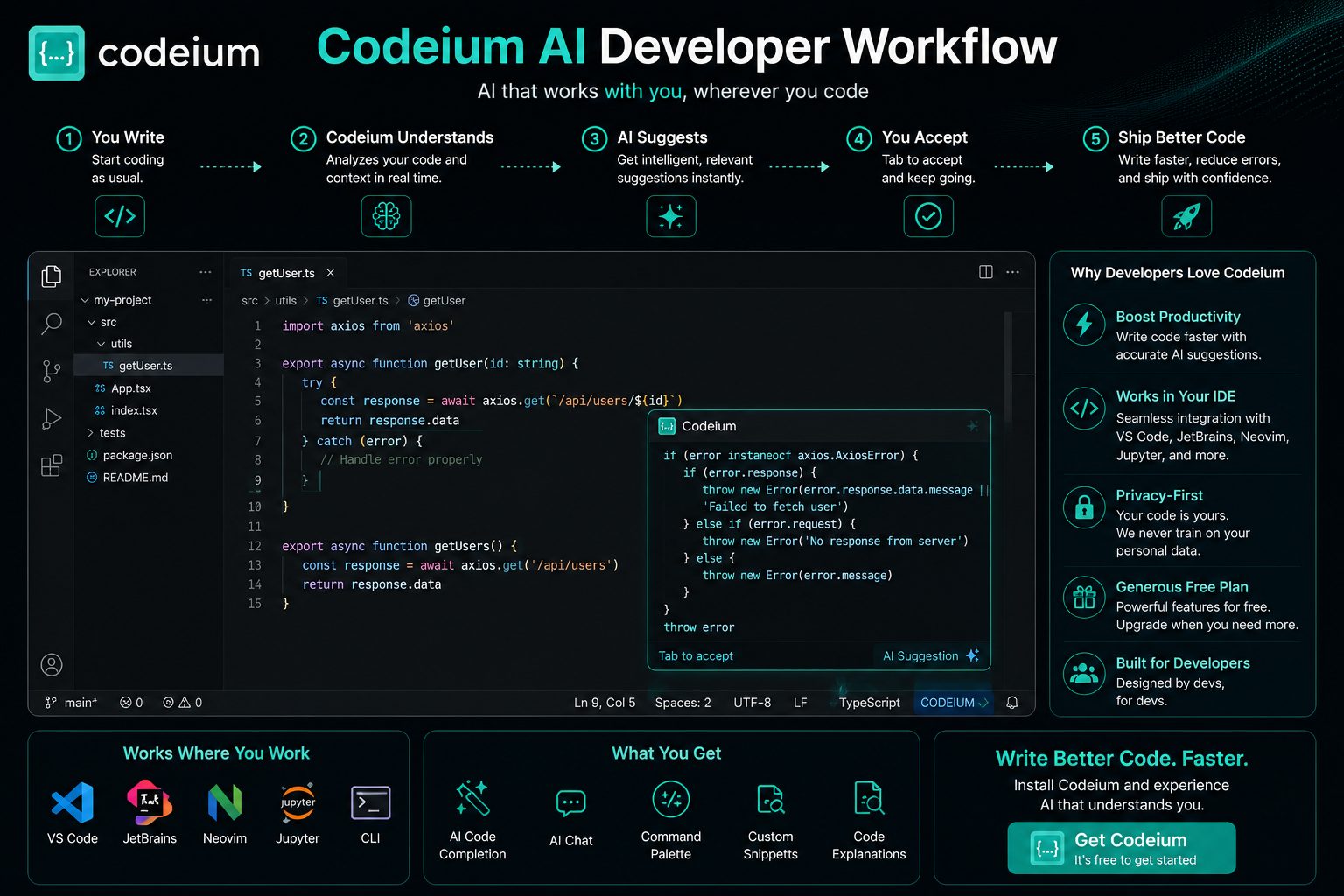Click the Codeium logo icon in the header
The width and height of the screenshot is (1344, 896).
(57, 53)
